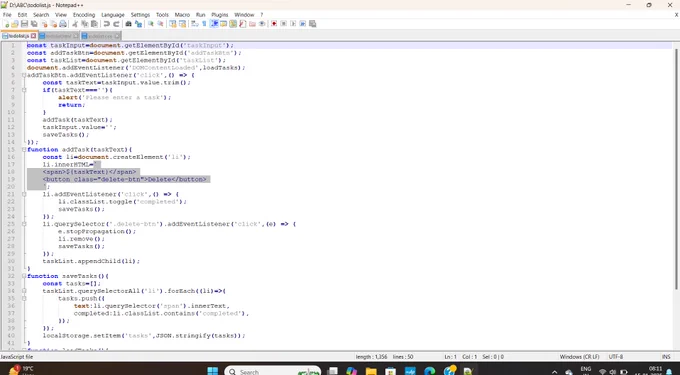Click the Folder as Workspace icon
Viewport: 680px width, 375px height.
click(x=252, y=23)
